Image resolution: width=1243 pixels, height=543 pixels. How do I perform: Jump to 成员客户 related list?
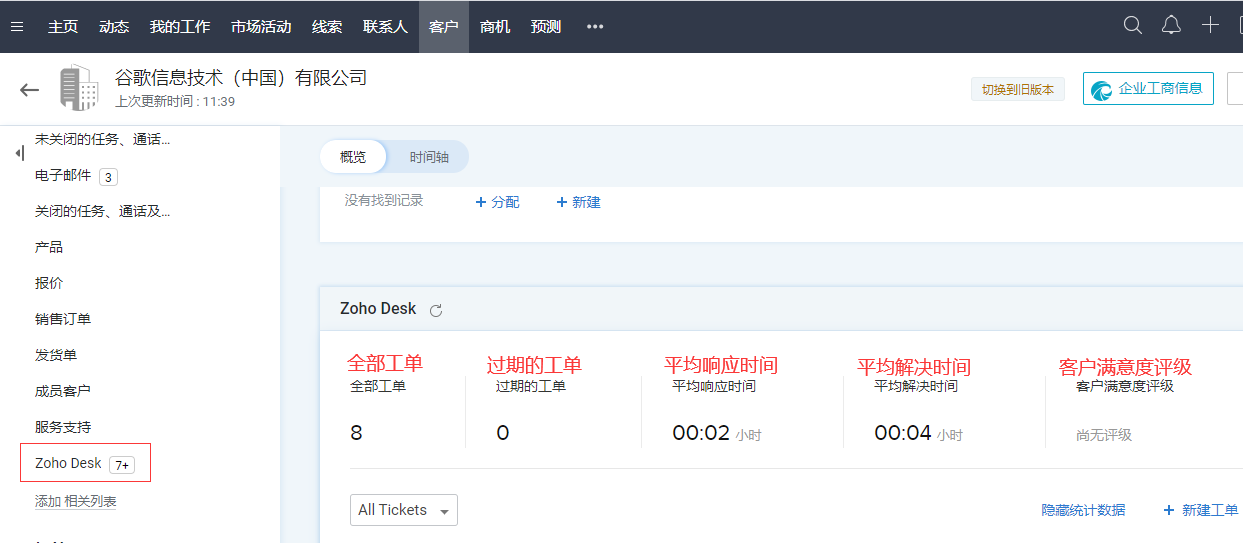tap(63, 391)
